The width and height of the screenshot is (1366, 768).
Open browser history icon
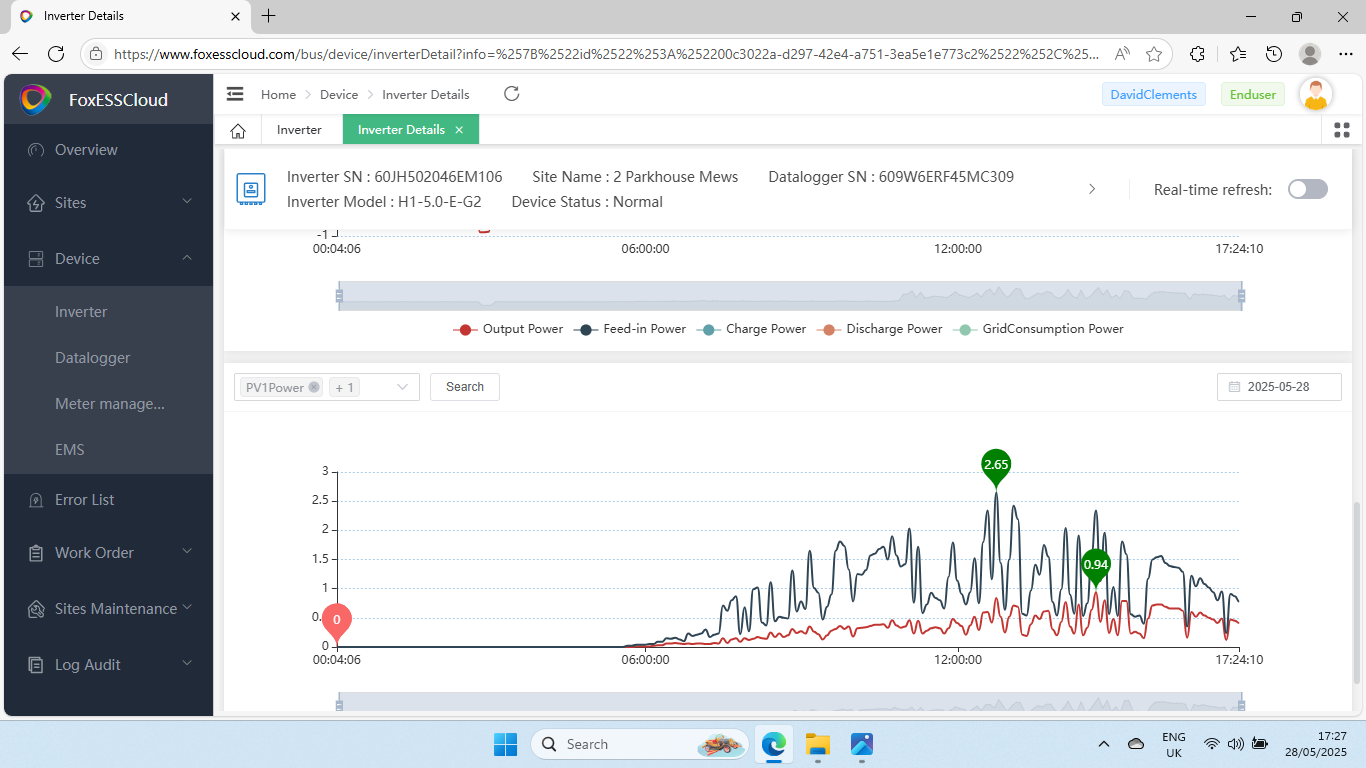point(1273,54)
